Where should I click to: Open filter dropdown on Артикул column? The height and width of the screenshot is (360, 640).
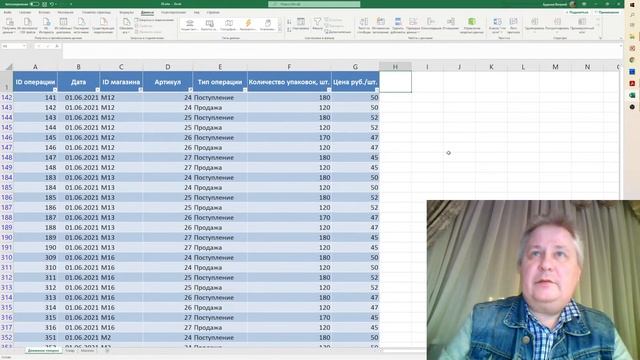pyautogui.click(x=190, y=89)
